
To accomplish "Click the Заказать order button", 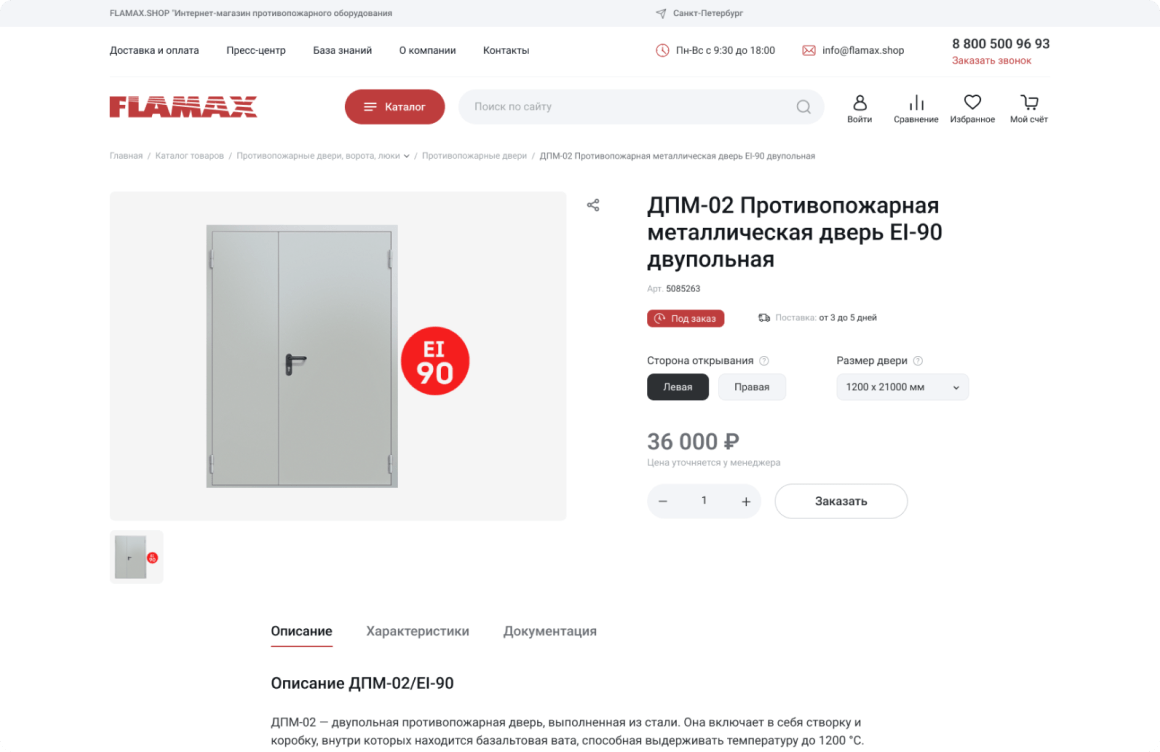I will pos(841,501).
